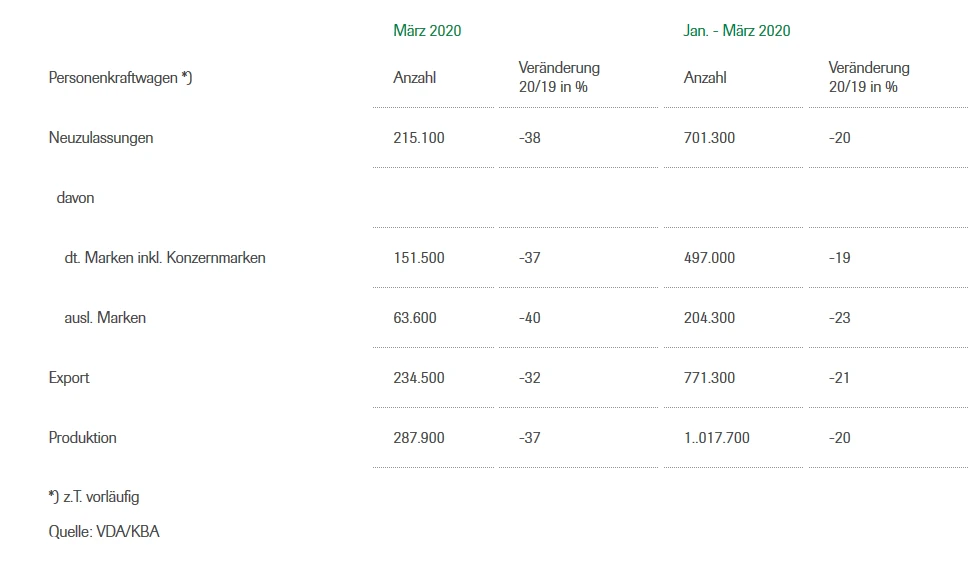Click the standalone "März 2020" column header
The width and height of the screenshot is (975, 579).
pos(427,31)
